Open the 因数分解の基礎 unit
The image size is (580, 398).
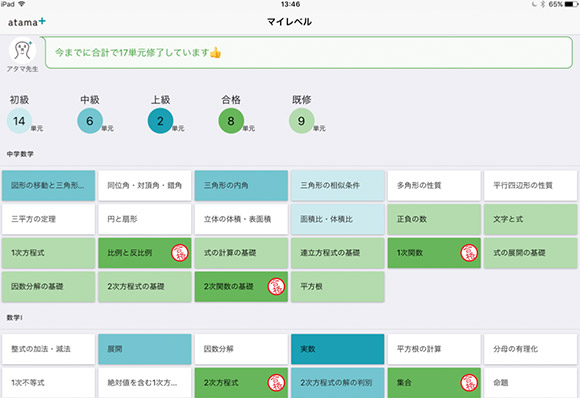click(48, 287)
